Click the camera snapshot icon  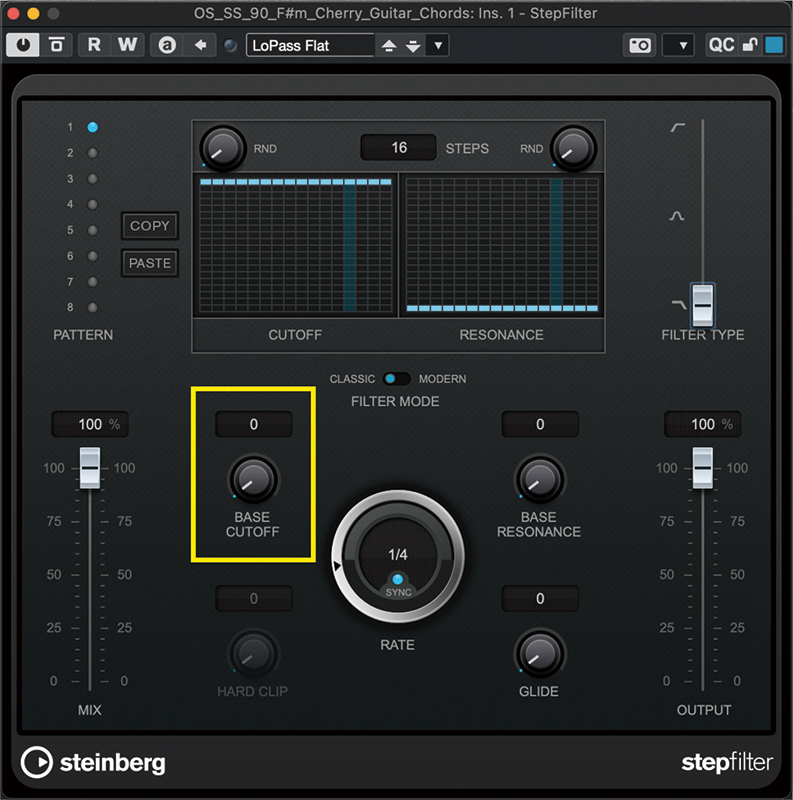pyautogui.click(x=639, y=45)
